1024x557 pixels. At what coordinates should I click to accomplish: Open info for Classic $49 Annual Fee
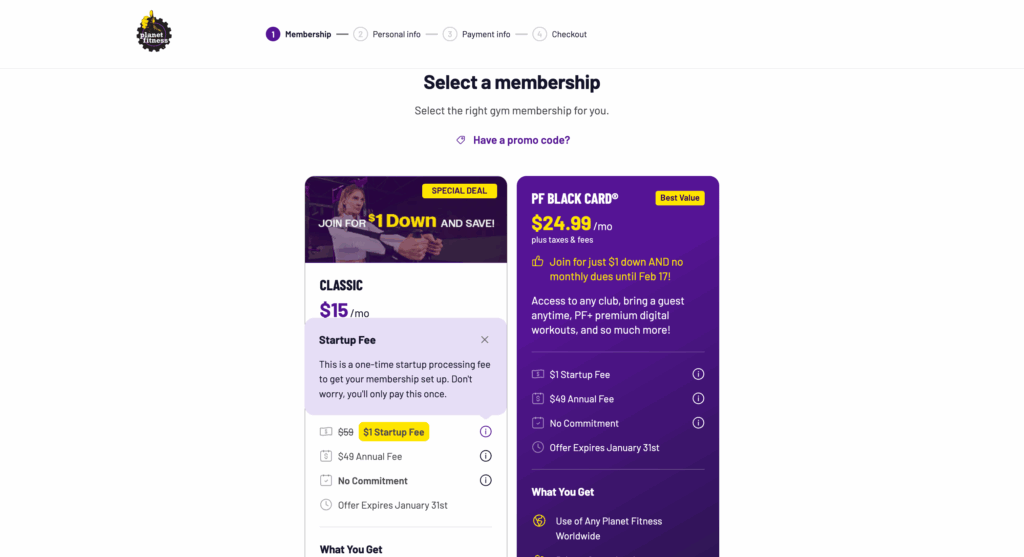(x=485, y=456)
